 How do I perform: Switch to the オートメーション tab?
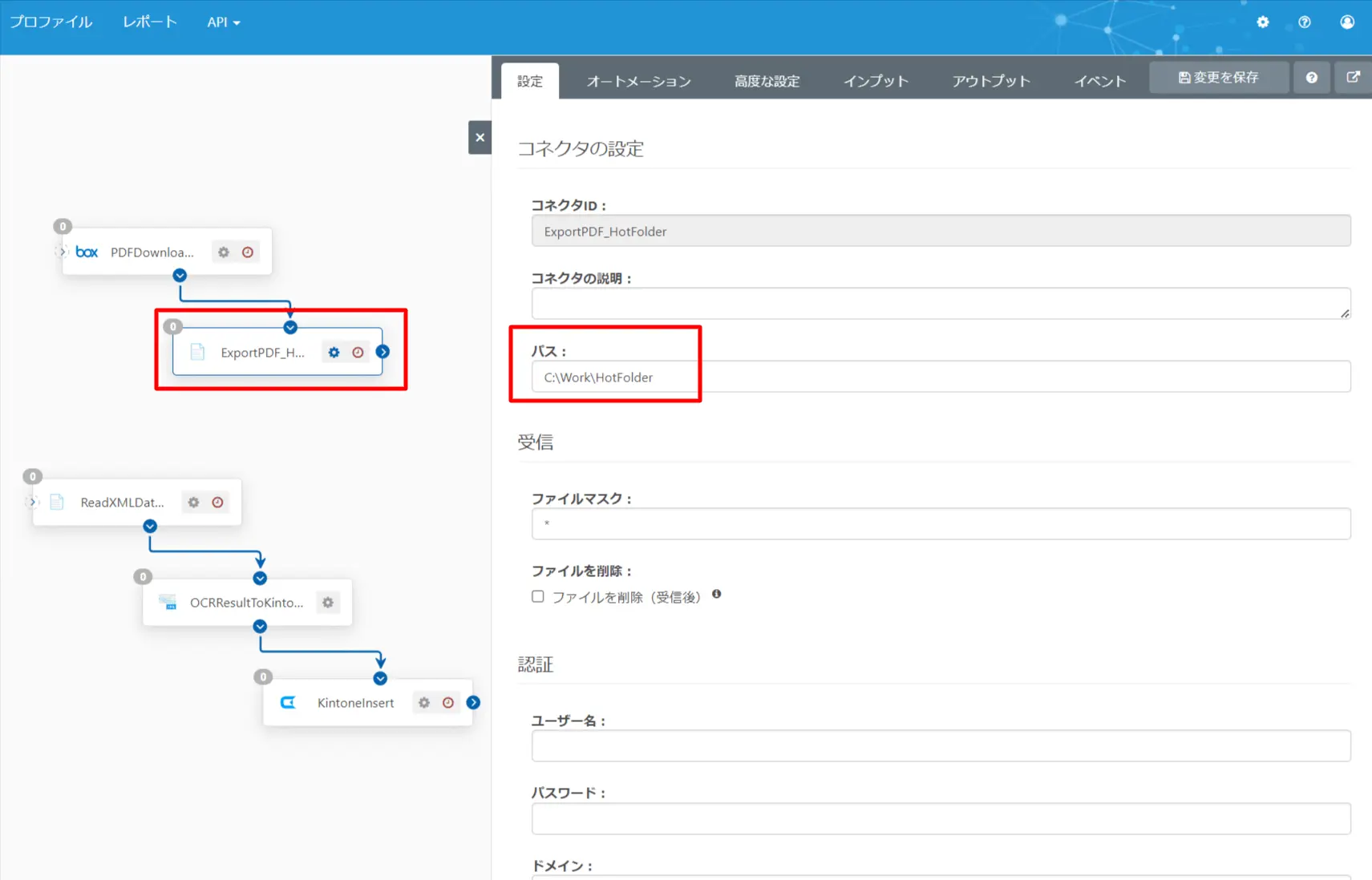coord(639,81)
